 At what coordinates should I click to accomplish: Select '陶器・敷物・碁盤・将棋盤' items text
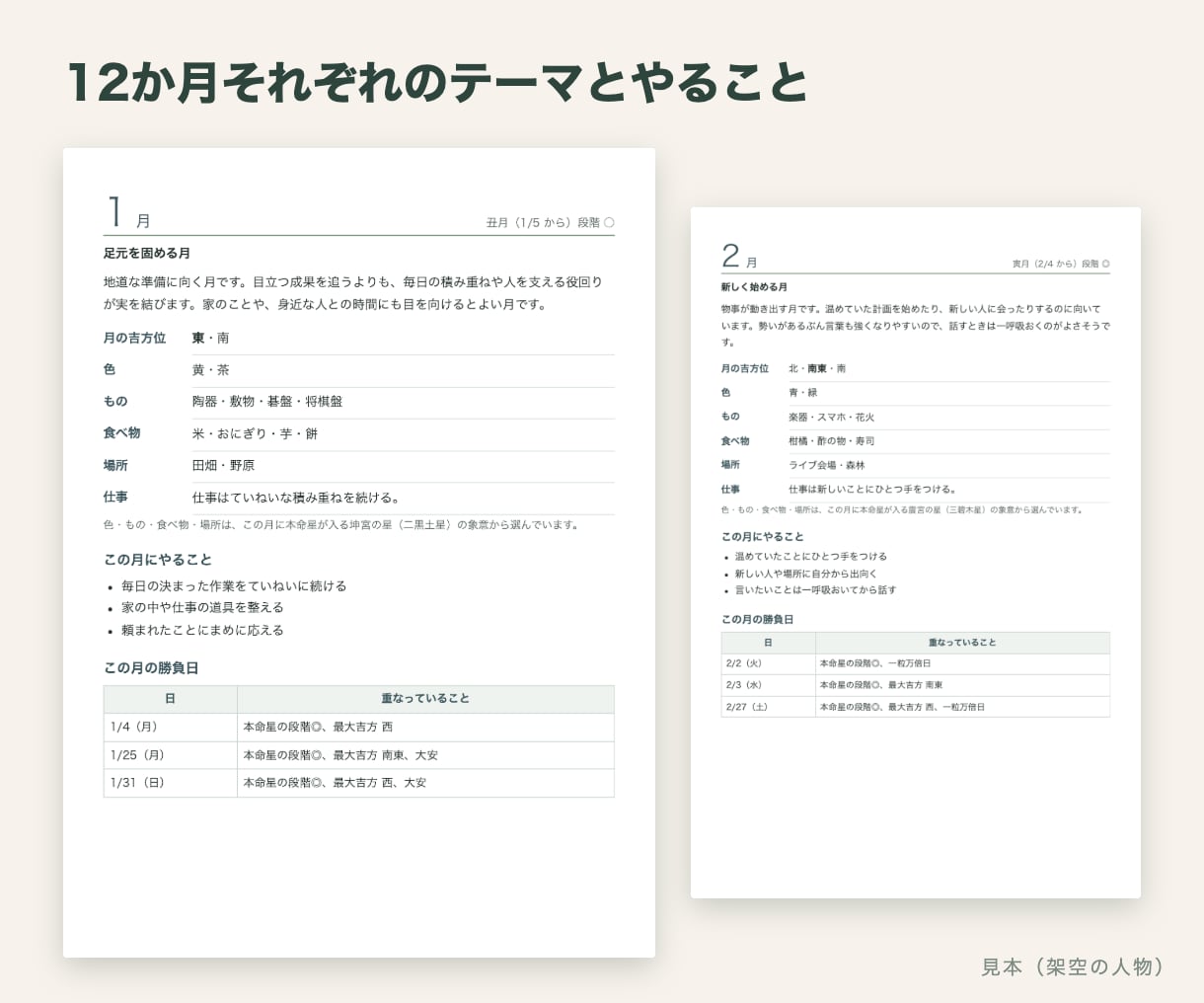267,402
